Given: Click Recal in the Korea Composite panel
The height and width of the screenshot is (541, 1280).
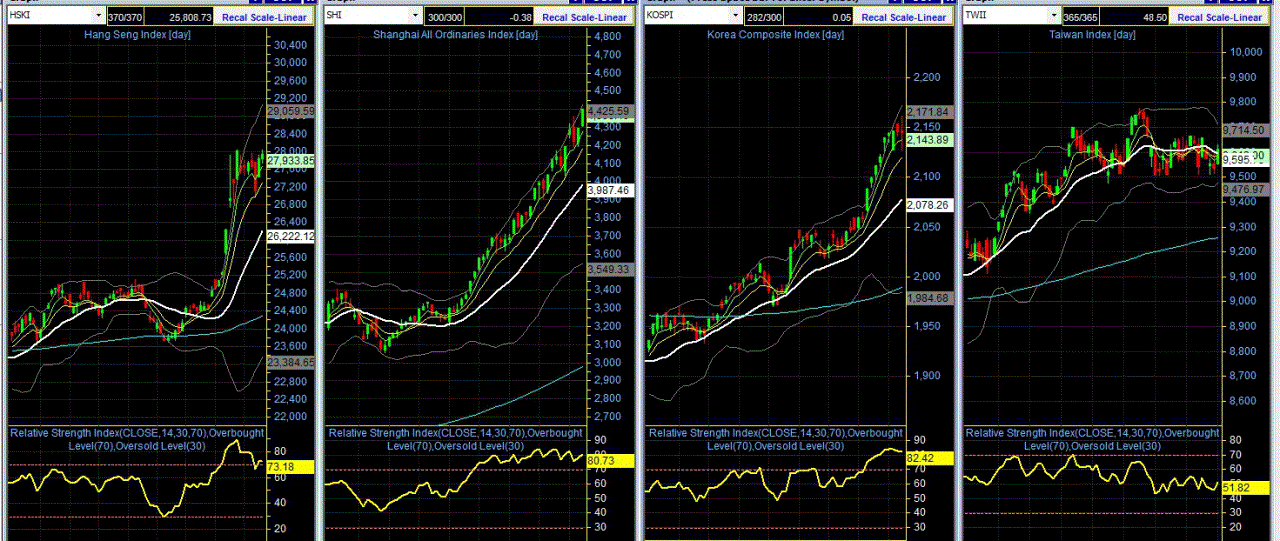Looking at the screenshot, I should 875,17.
